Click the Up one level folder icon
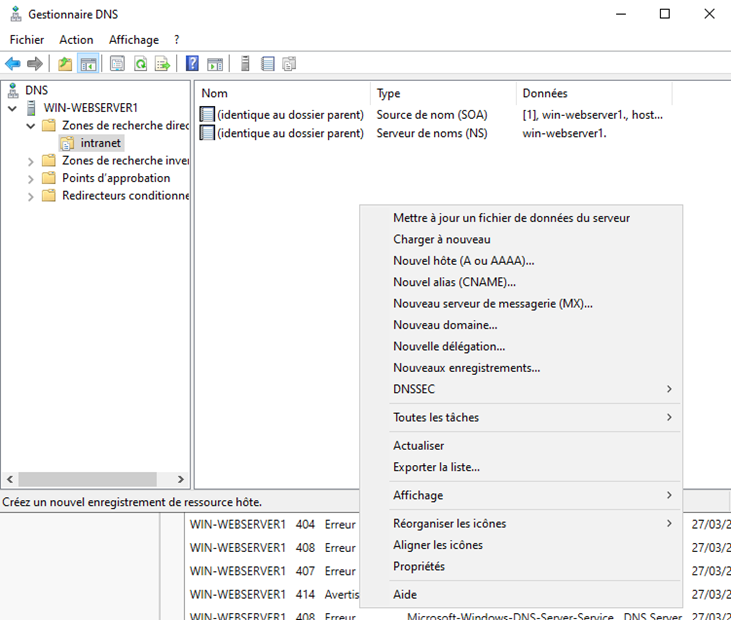 pos(65,63)
